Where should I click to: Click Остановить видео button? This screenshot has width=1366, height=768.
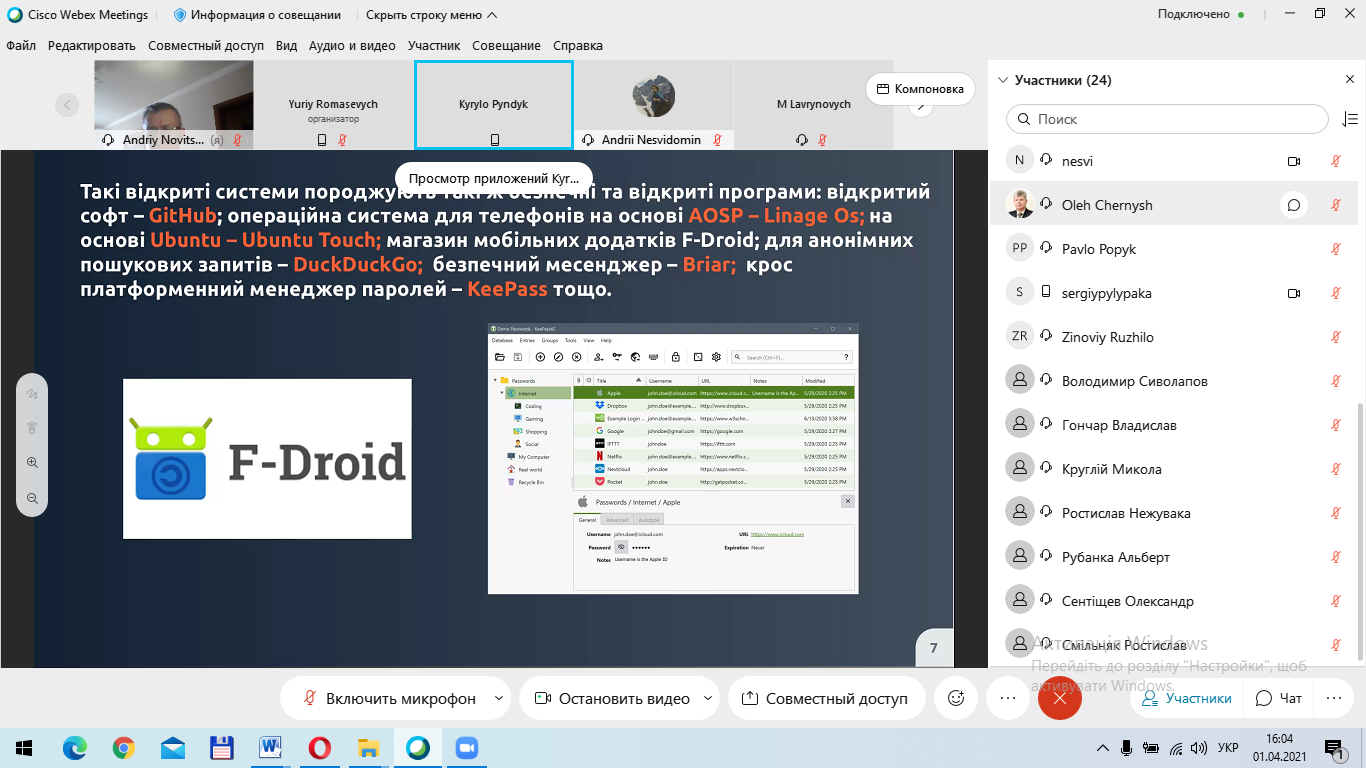pyautogui.click(x=611, y=698)
